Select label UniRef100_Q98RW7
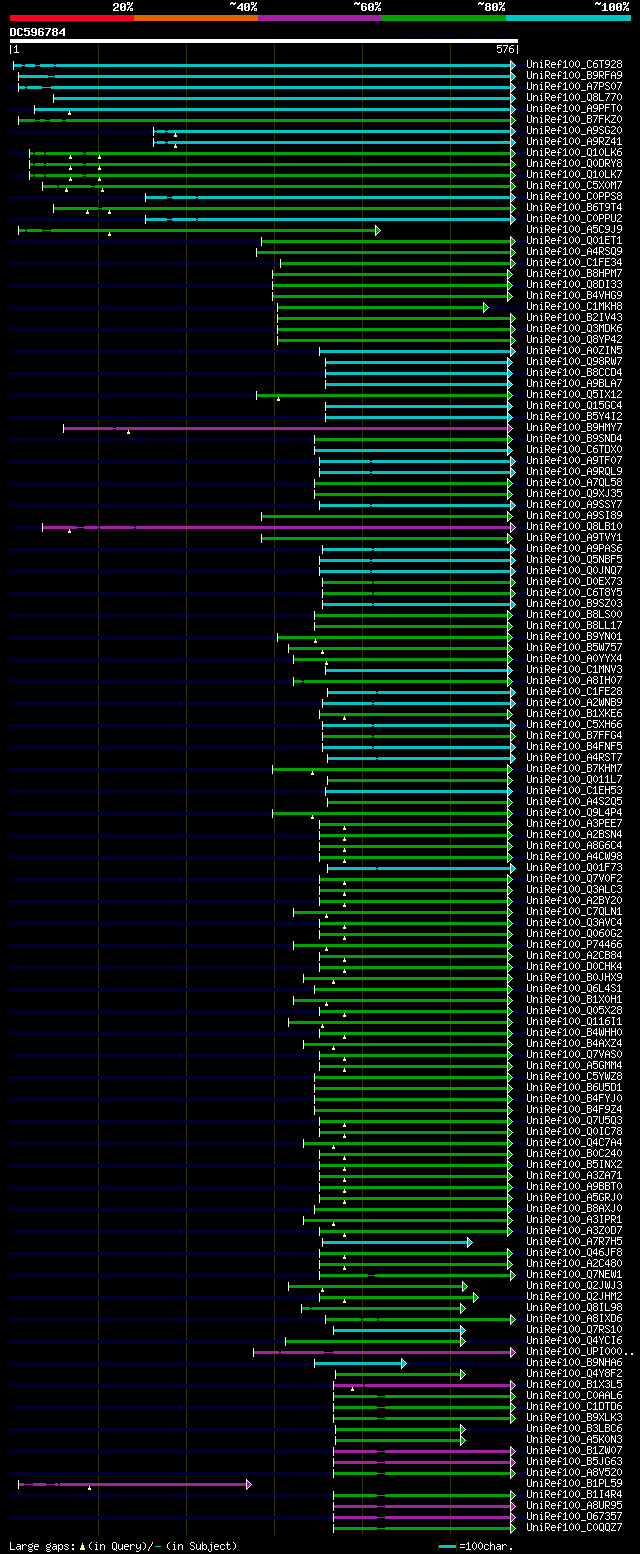The height and width of the screenshot is (1554, 640). pos(574,362)
